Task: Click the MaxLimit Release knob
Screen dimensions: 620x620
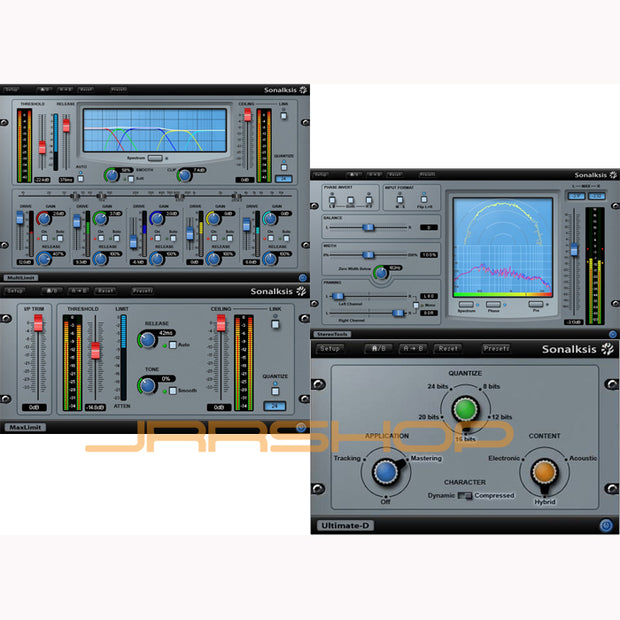Action: [147, 340]
